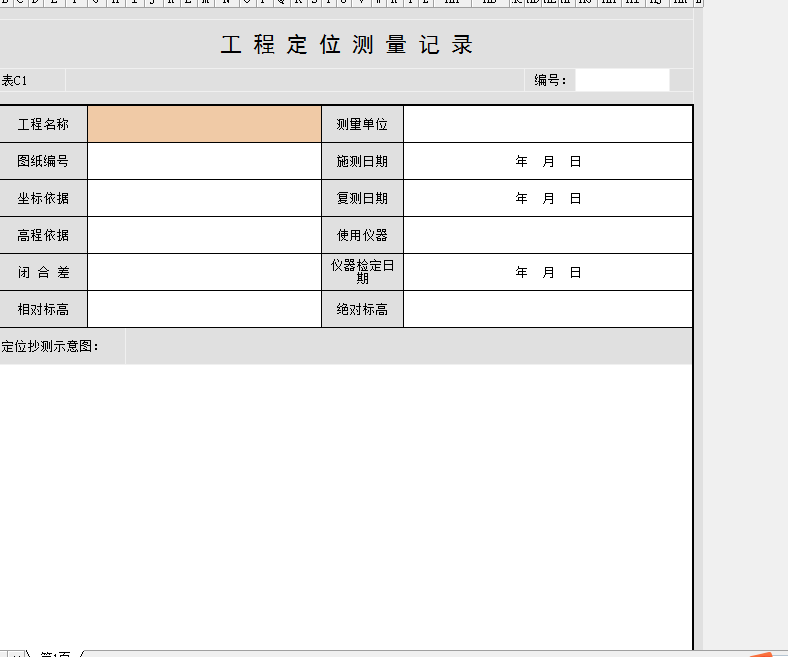This screenshot has height=657, width=788.
Task: Click the blank 坐标依据 value cell
Action: tap(204, 198)
